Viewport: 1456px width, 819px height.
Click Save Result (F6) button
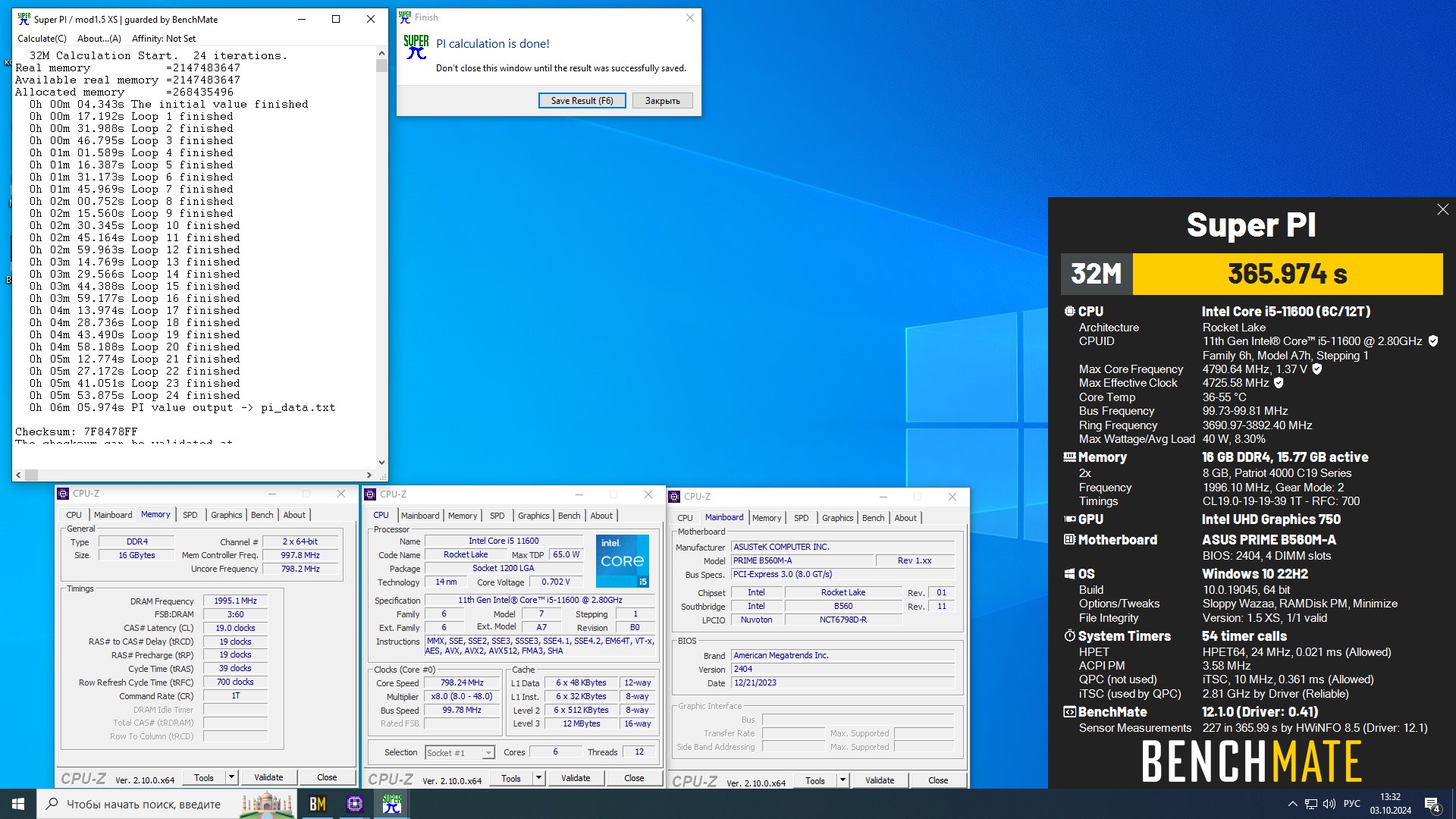[x=582, y=101]
